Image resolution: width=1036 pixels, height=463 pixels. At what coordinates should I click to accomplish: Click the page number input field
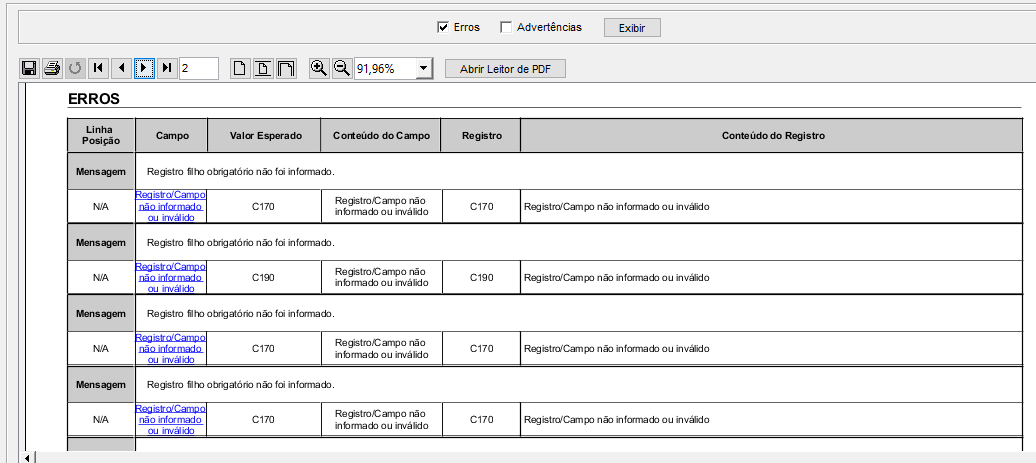click(x=198, y=68)
